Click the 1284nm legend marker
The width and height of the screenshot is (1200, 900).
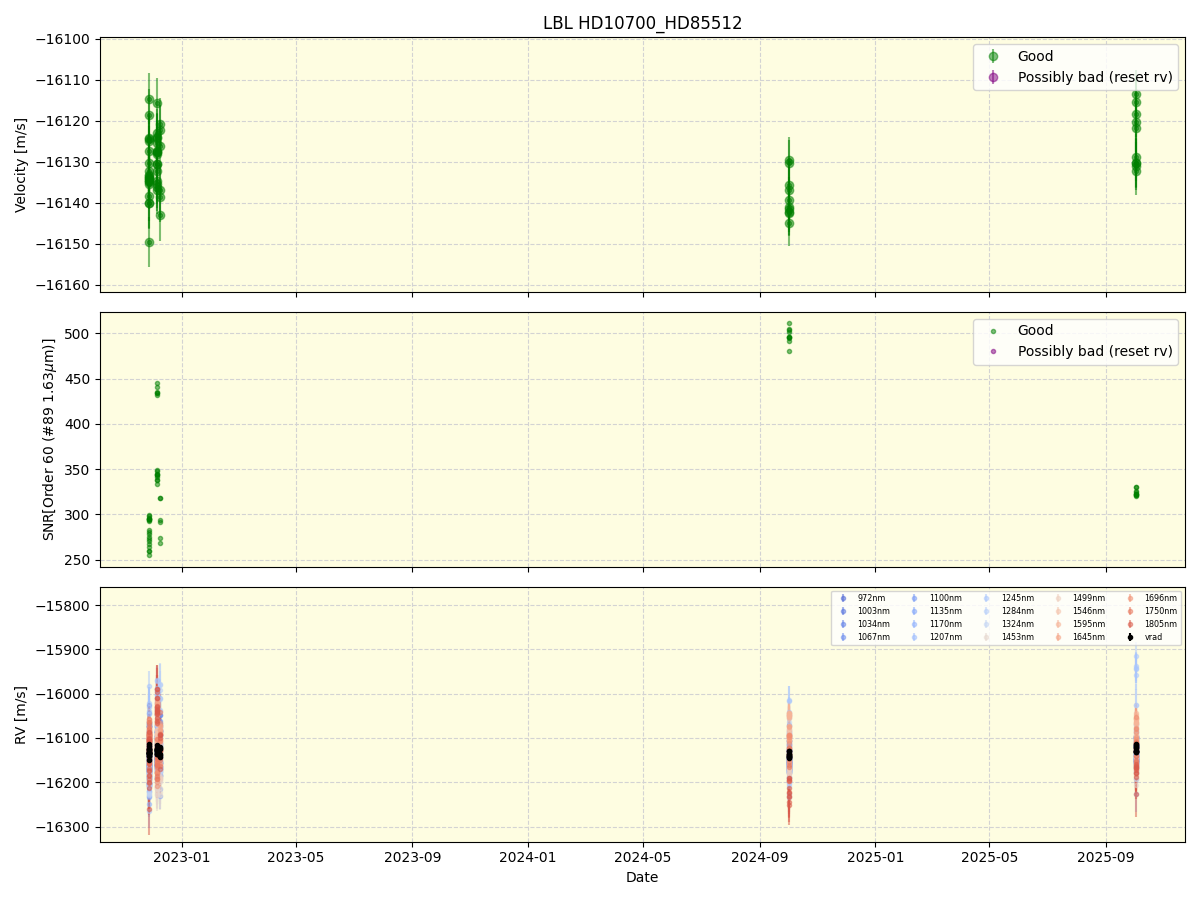point(986,611)
